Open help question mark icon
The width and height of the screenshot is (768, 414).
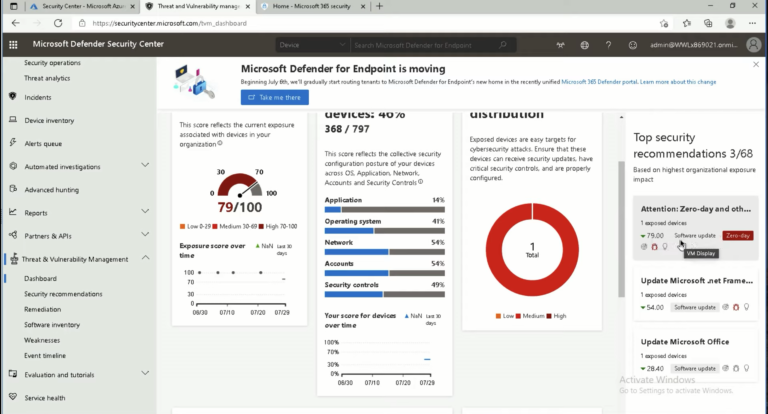pyautogui.click(x=608, y=45)
